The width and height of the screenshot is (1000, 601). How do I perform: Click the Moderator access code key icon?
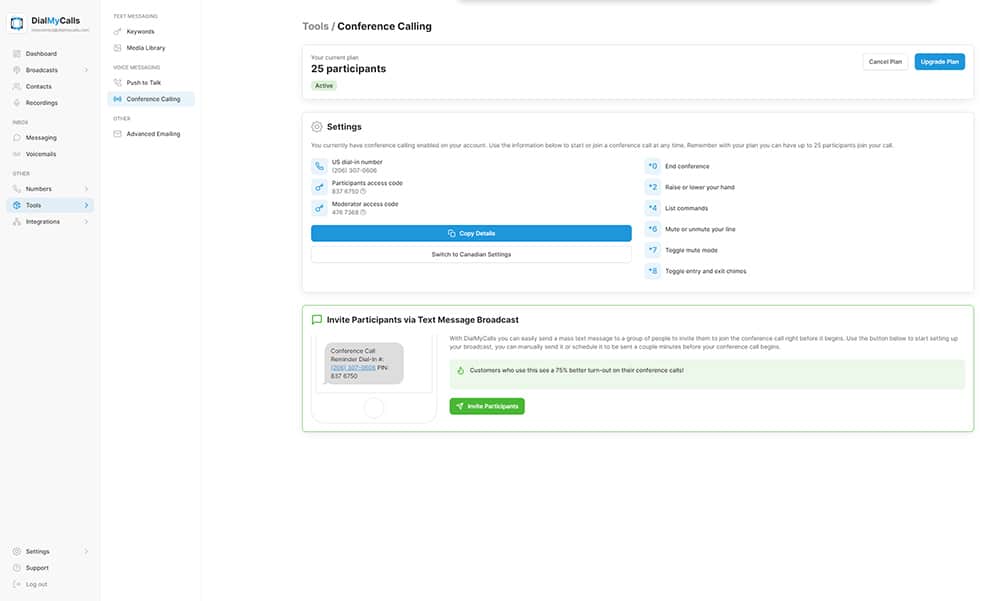319,208
